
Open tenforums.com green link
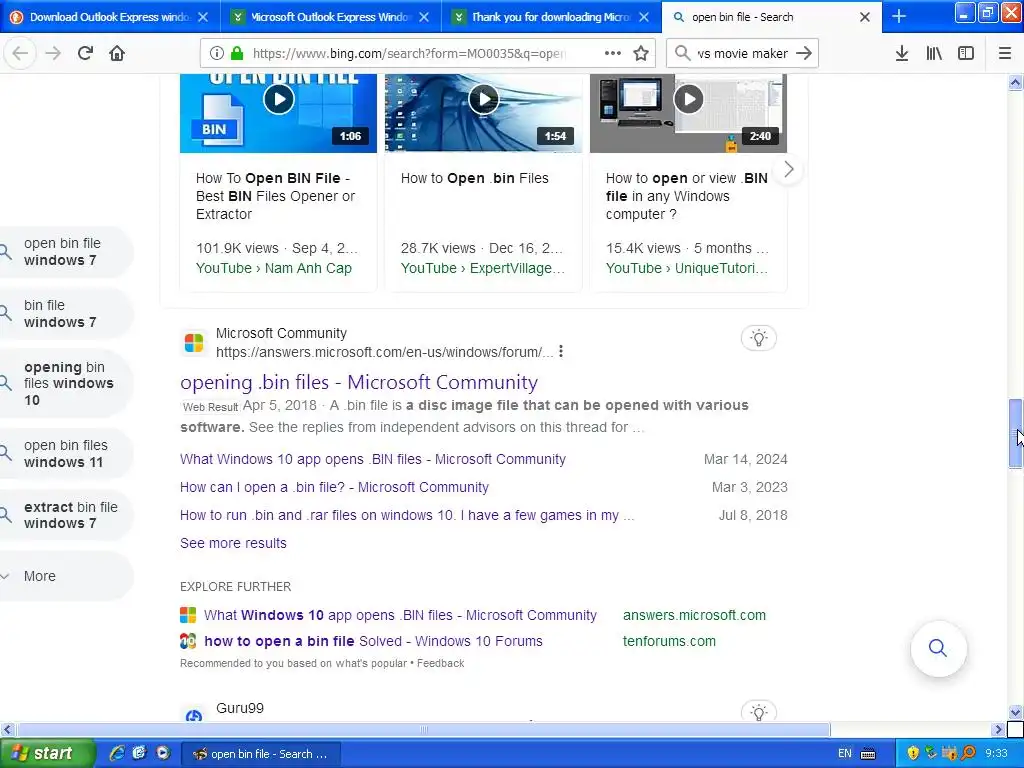click(x=669, y=641)
